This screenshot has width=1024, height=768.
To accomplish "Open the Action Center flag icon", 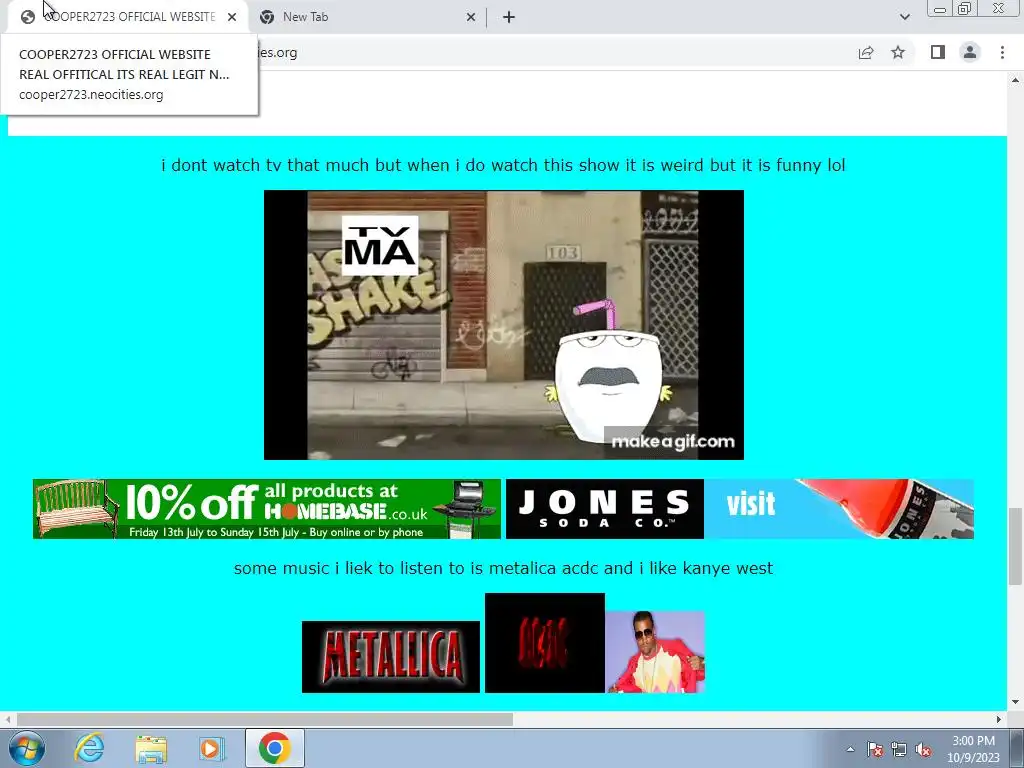I will [875, 749].
